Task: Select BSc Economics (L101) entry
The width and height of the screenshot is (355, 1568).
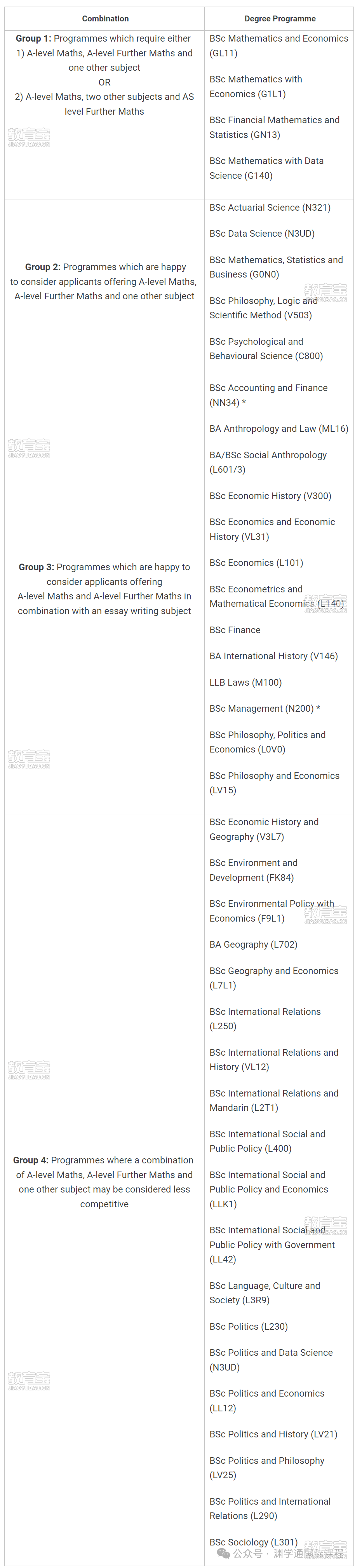Action: click(256, 563)
